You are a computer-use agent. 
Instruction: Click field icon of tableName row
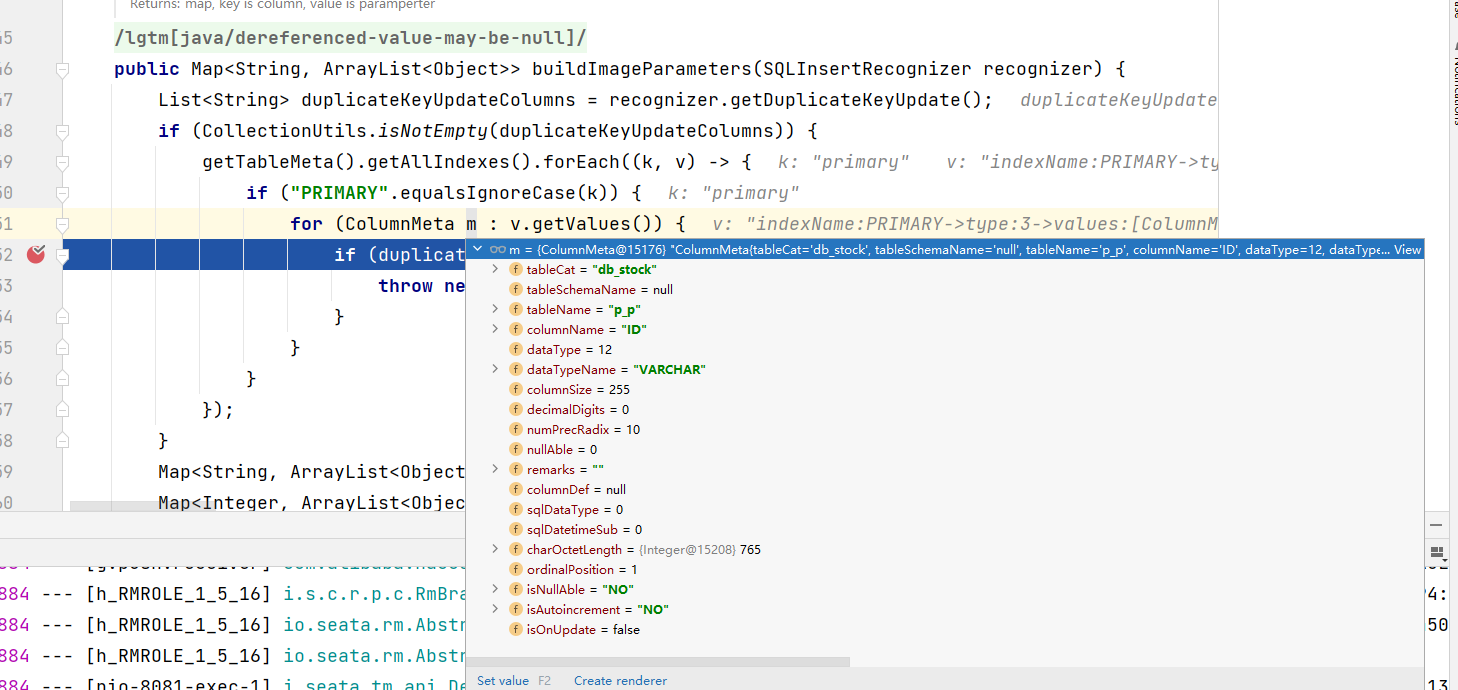tap(516, 310)
